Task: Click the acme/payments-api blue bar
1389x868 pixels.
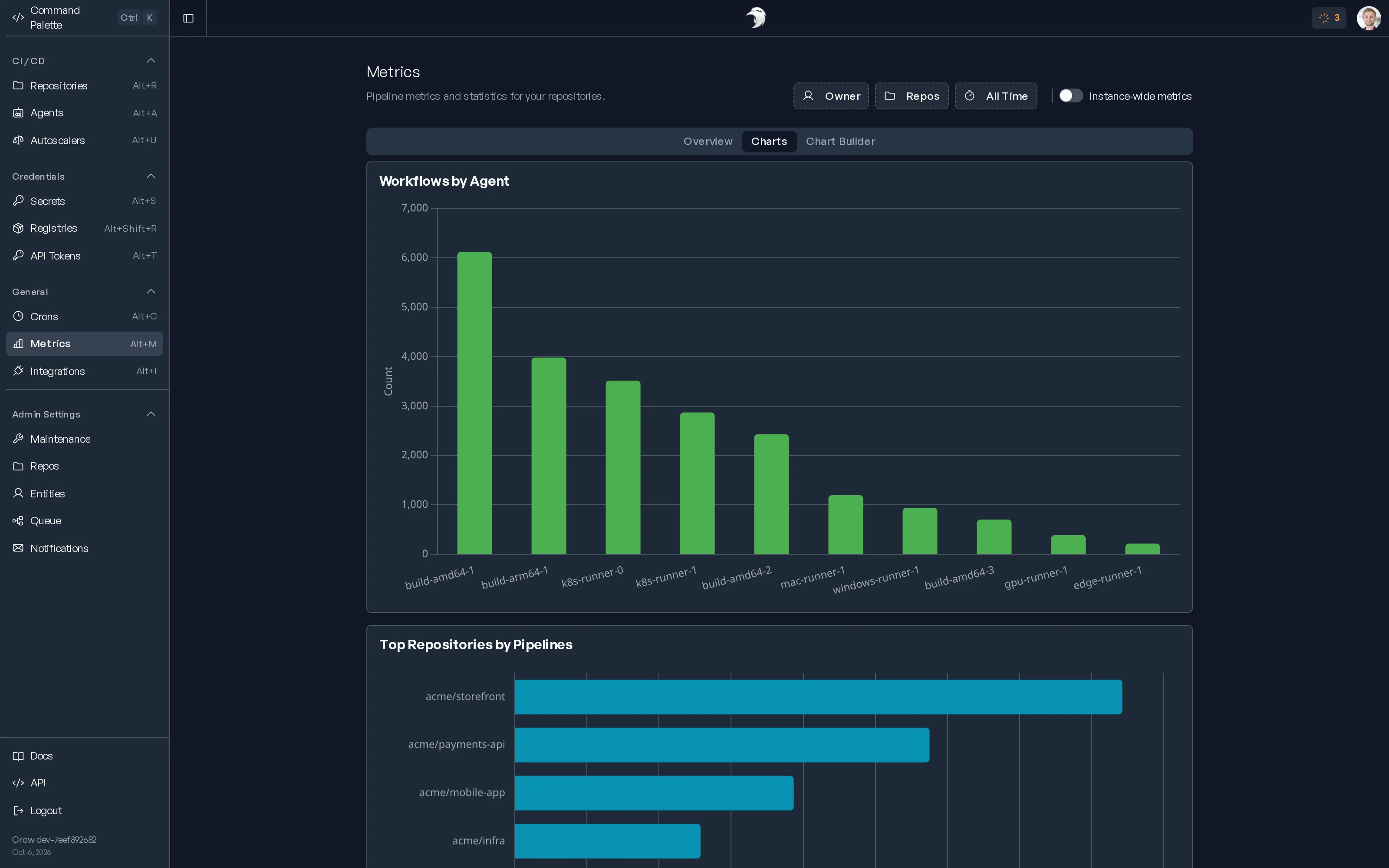Action: coord(722,745)
